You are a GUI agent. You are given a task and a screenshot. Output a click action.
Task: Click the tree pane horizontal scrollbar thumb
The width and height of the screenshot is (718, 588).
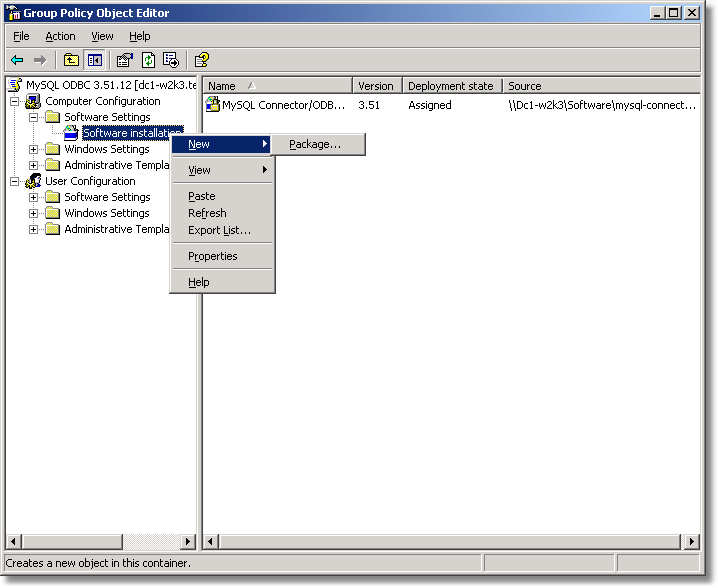pos(72,541)
